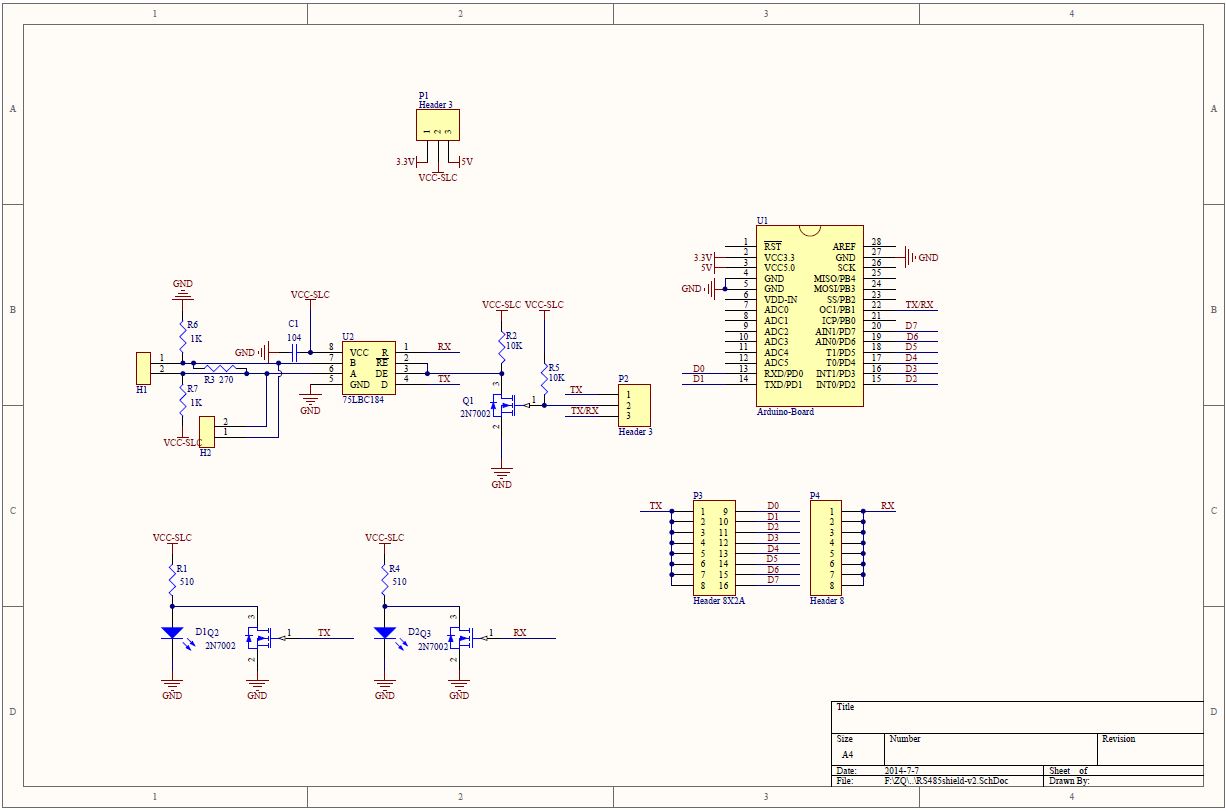Image resolution: width=1226 pixels, height=811 pixels.
Task: Click capacitor C1 labeled 104
Action: [293, 352]
